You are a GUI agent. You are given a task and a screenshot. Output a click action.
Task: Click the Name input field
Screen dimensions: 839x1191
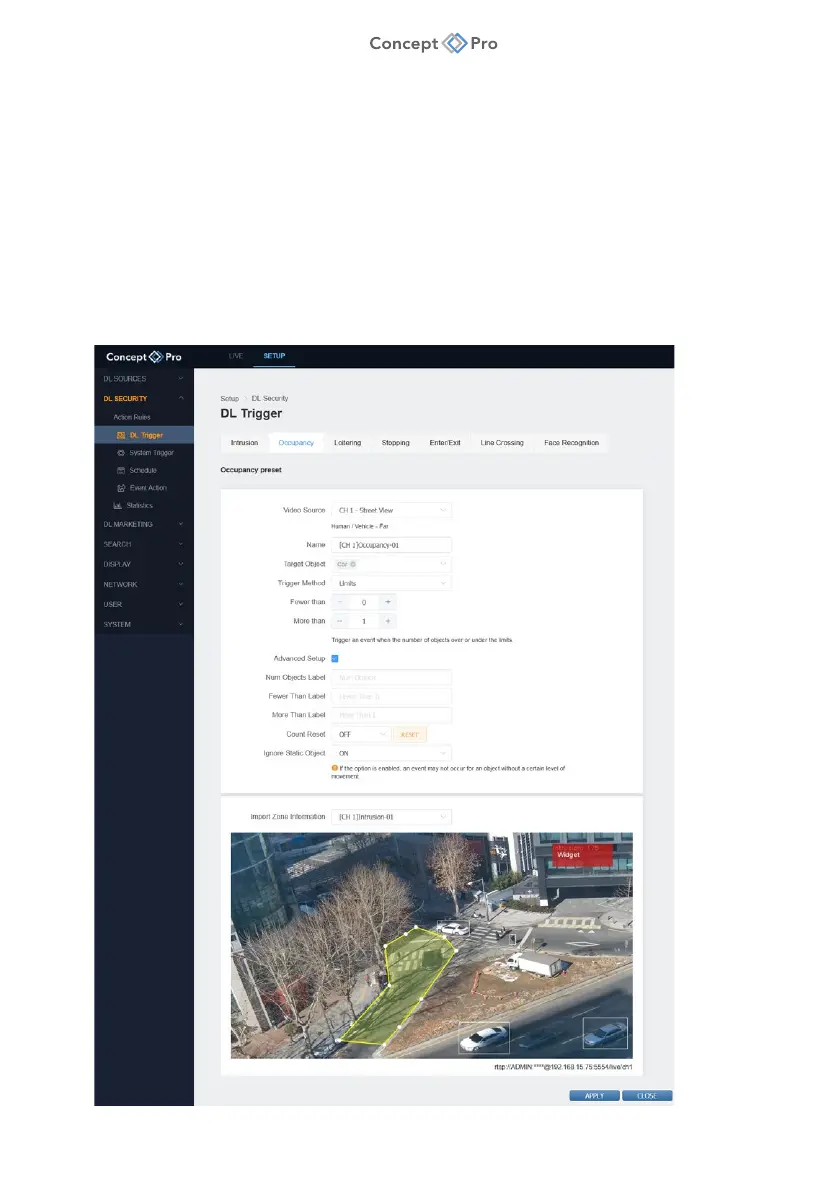click(391, 546)
